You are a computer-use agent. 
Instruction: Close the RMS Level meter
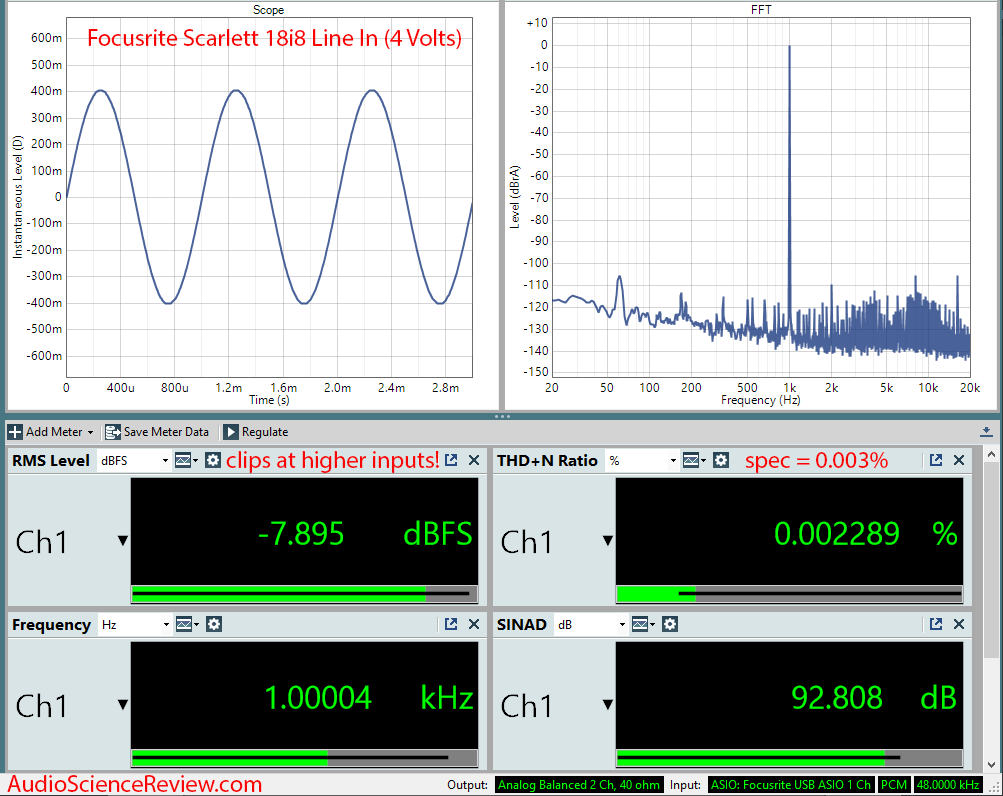click(474, 460)
